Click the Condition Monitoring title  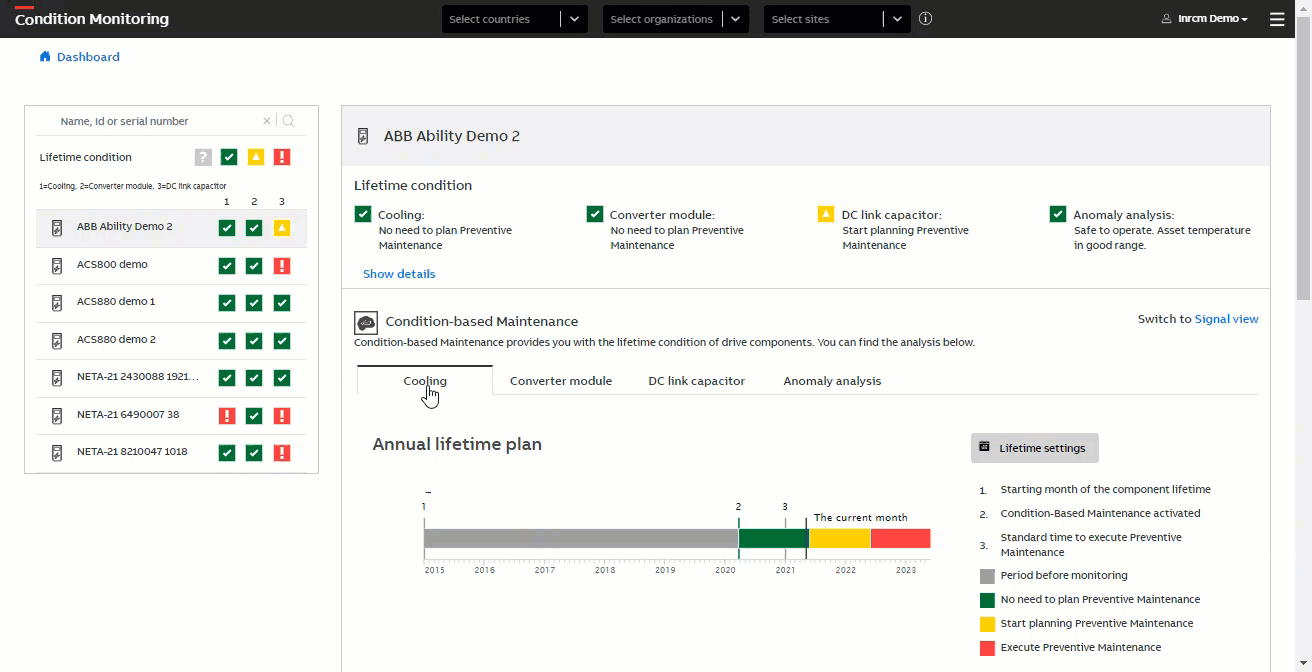[92, 19]
